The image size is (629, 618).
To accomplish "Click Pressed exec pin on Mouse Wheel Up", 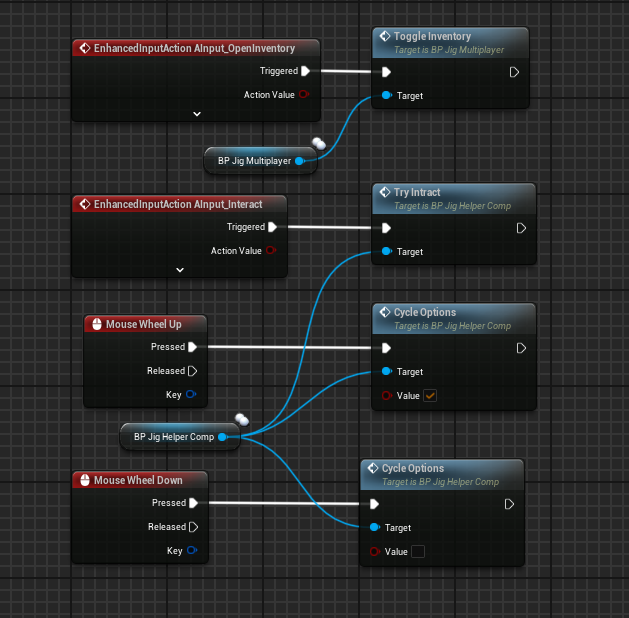I will click(x=192, y=347).
